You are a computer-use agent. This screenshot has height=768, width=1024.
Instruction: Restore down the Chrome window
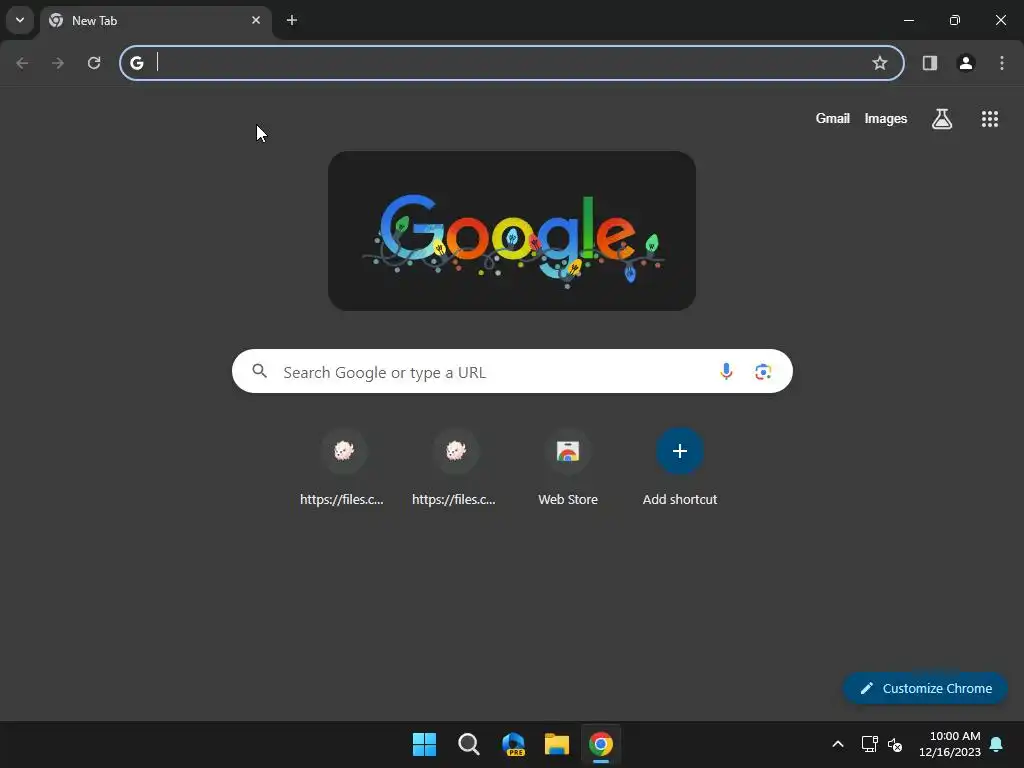[x=955, y=20]
